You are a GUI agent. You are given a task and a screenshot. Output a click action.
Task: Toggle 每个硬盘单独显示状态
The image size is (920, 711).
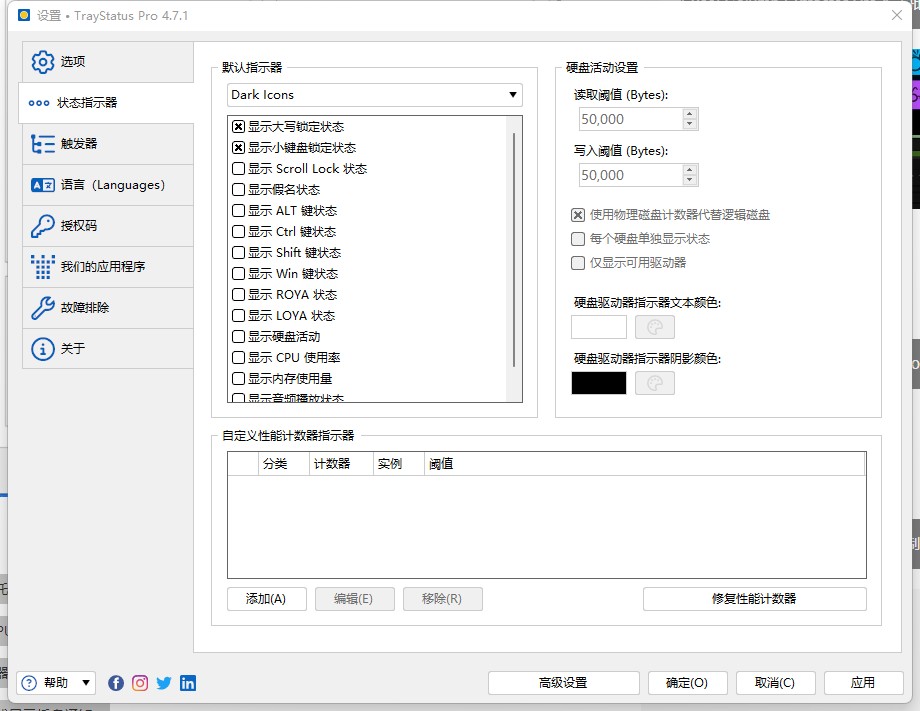click(578, 239)
